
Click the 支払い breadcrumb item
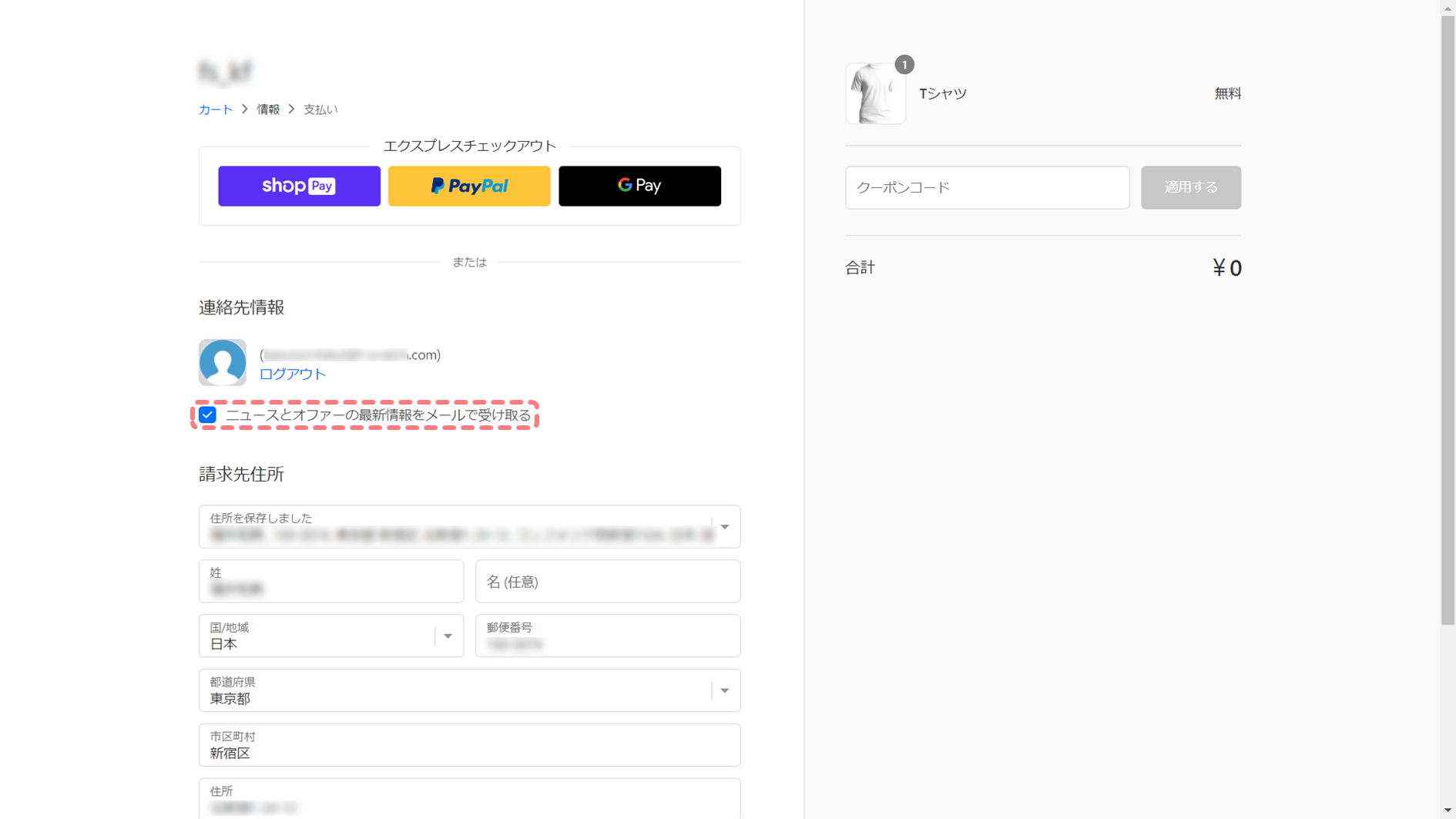(320, 109)
